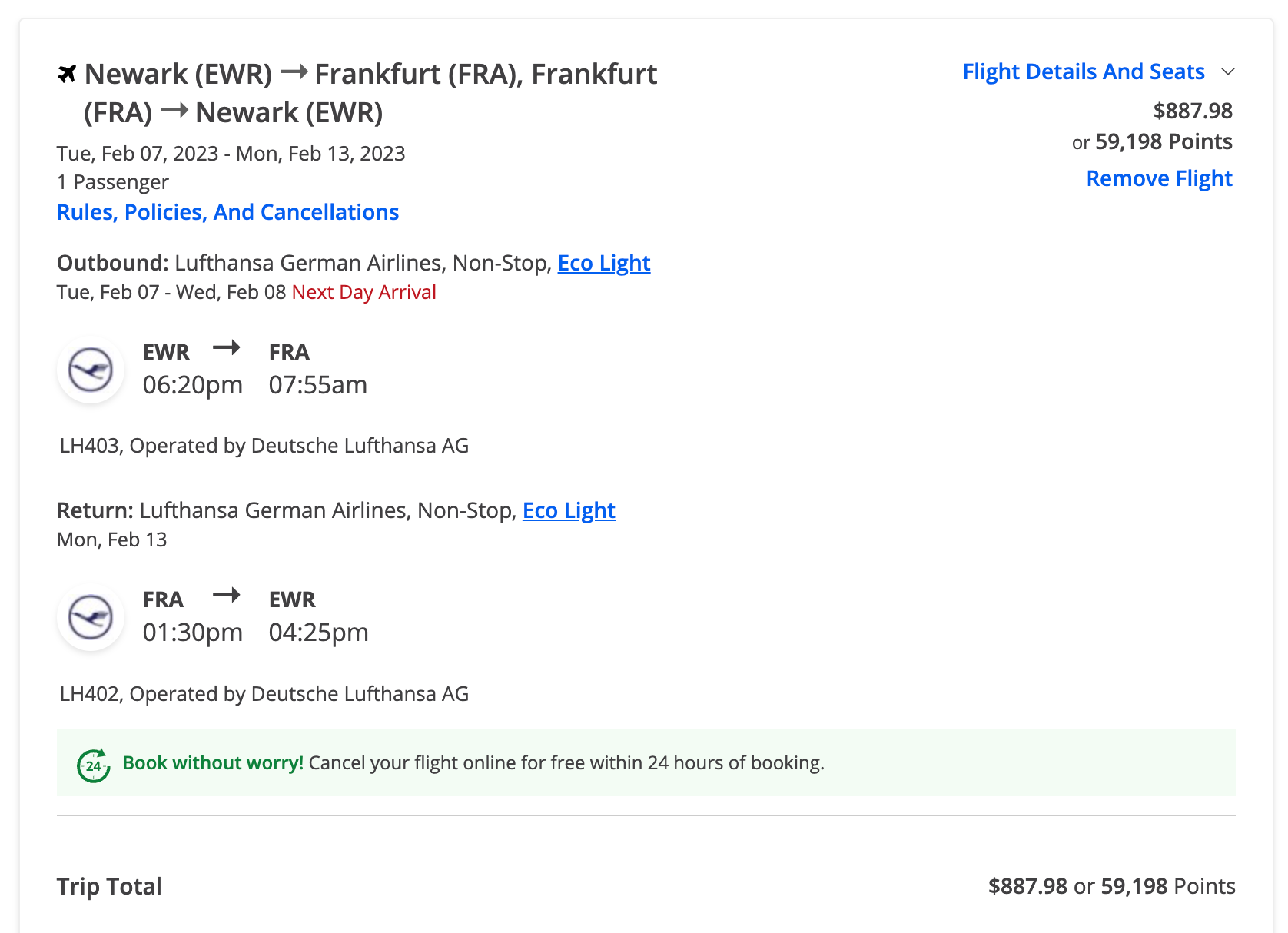Click the arrow between EWR and FRA outbound
Viewport: 1288px width, 933px height.
click(227, 348)
